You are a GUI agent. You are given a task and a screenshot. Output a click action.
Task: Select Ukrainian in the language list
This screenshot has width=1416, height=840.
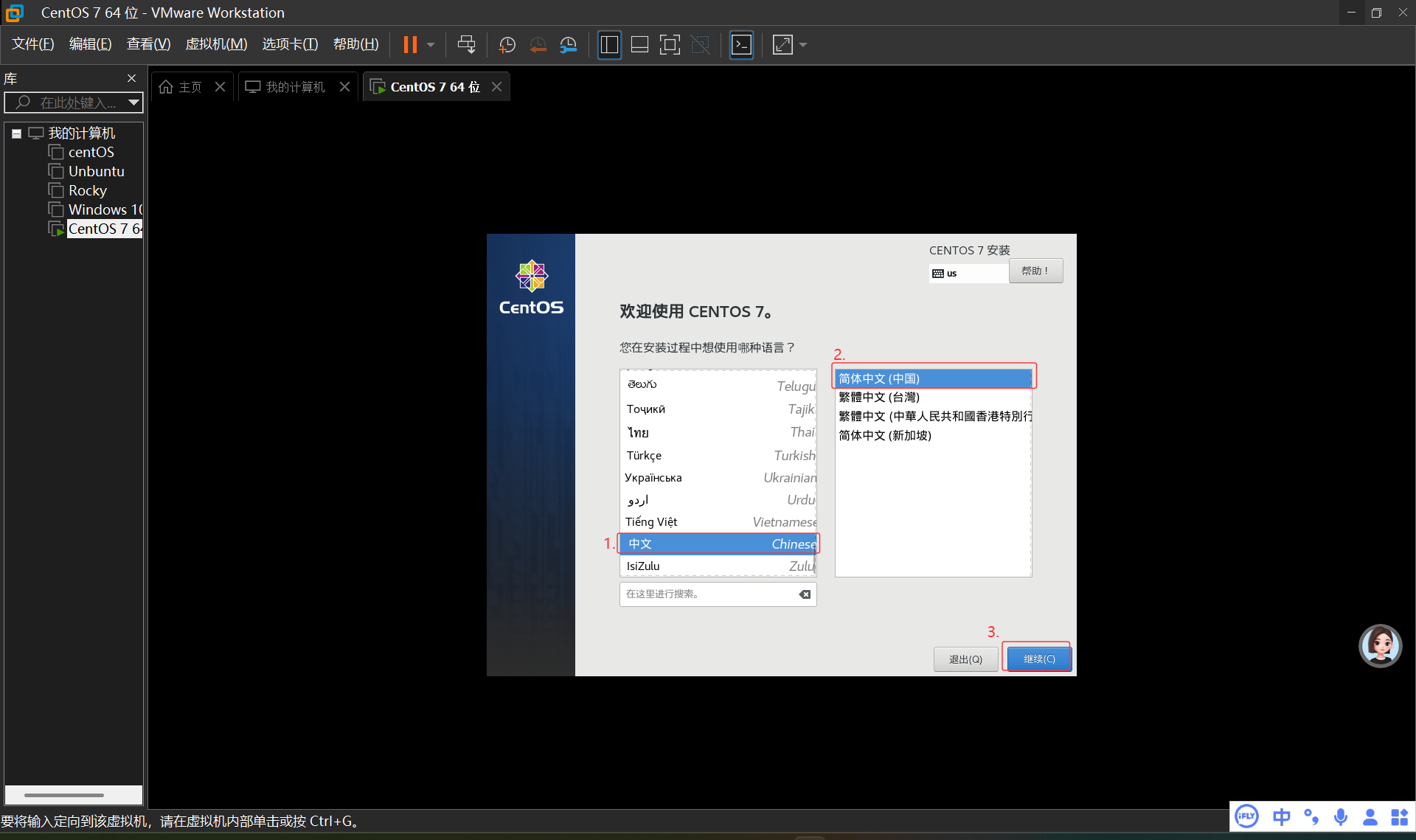point(720,477)
